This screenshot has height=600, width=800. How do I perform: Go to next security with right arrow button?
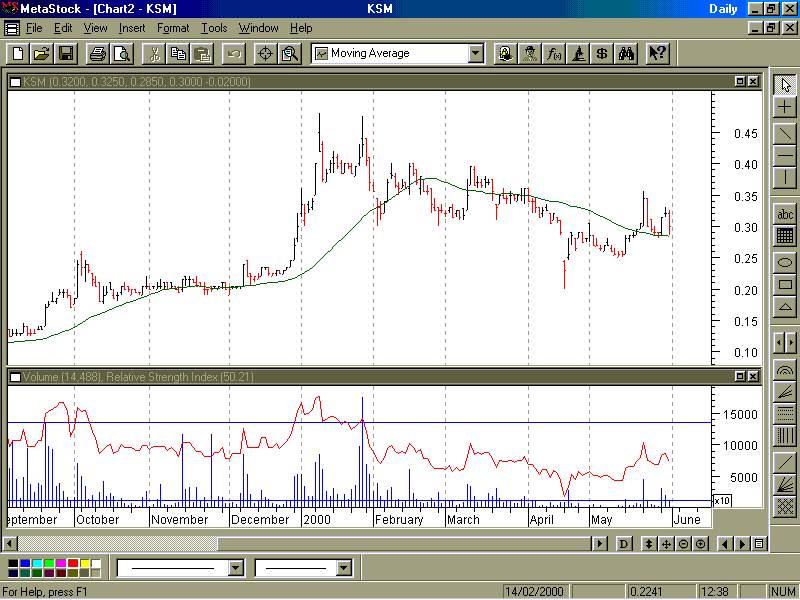[742, 544]
